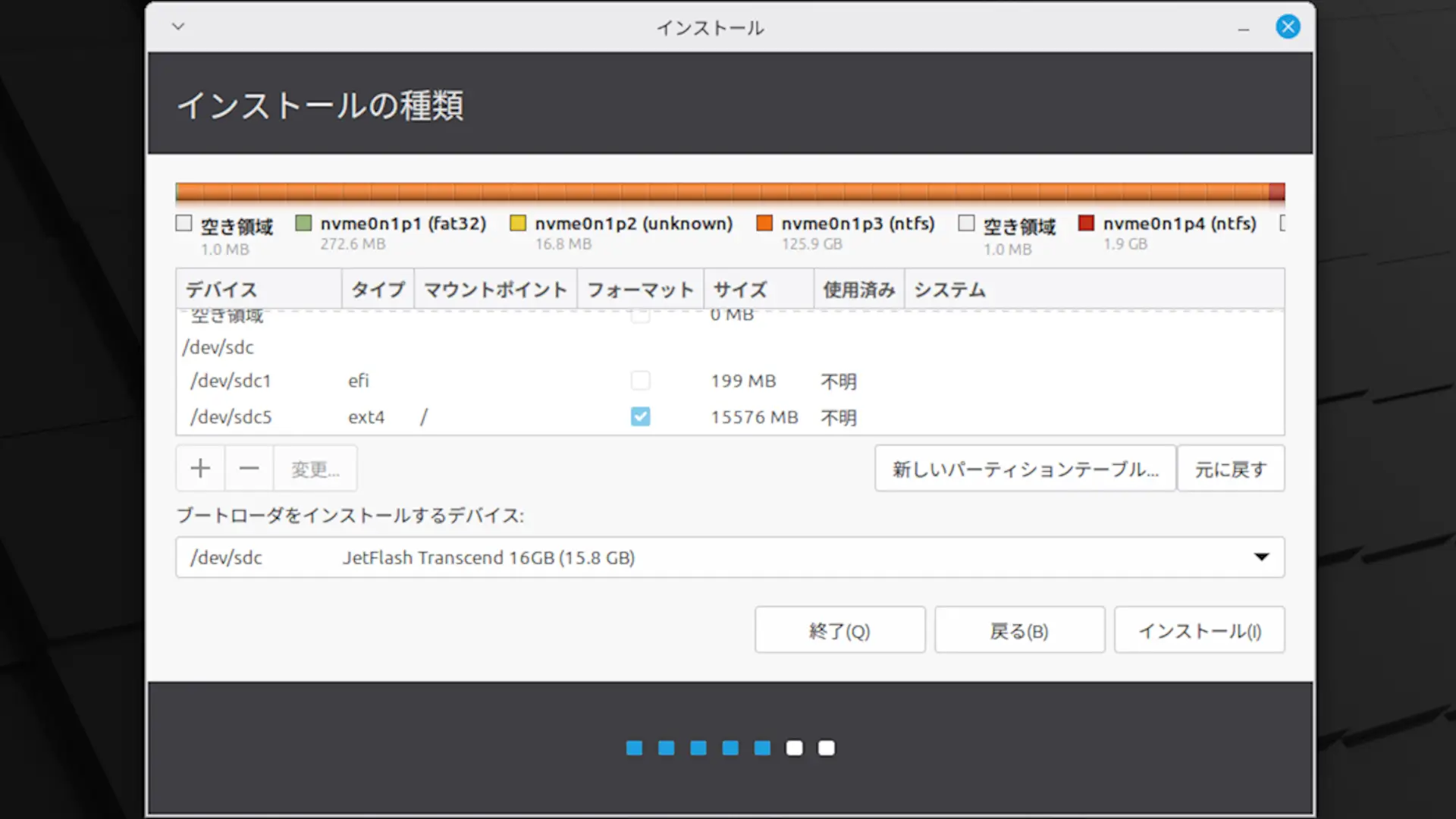This screenshot has height=819, width=1456.
Task: Select /dev/sdc JetFlash Transcend combo box
Action: pyautogui.click(x=730, y=557)
